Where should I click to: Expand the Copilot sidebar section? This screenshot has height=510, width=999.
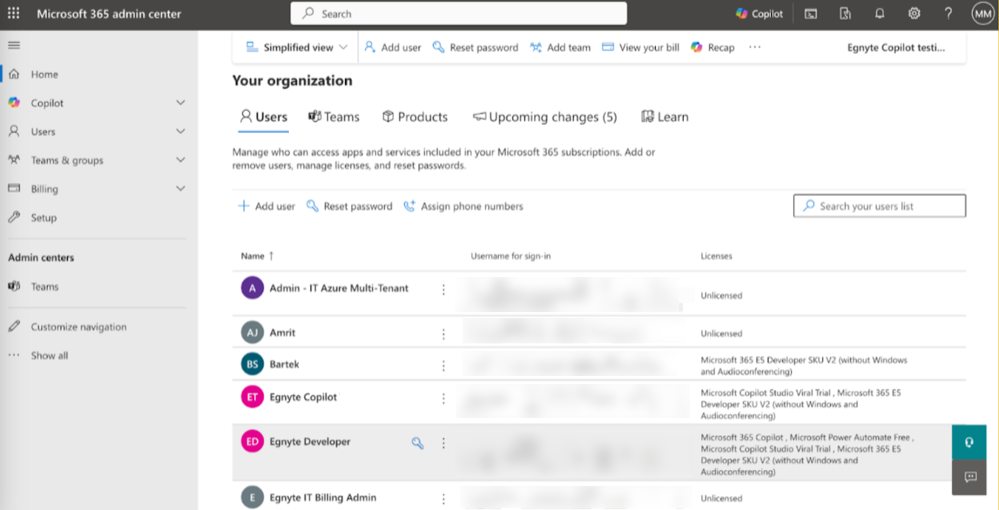[181, 103]
